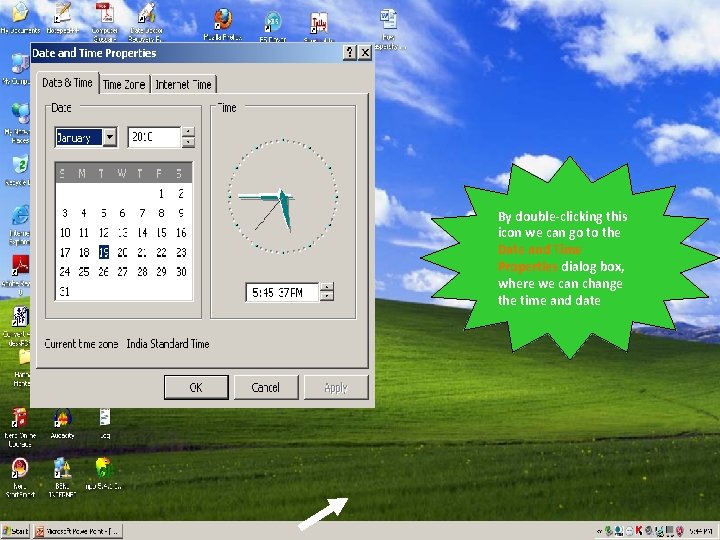Select day 24 in the calendar

point(65,272)
